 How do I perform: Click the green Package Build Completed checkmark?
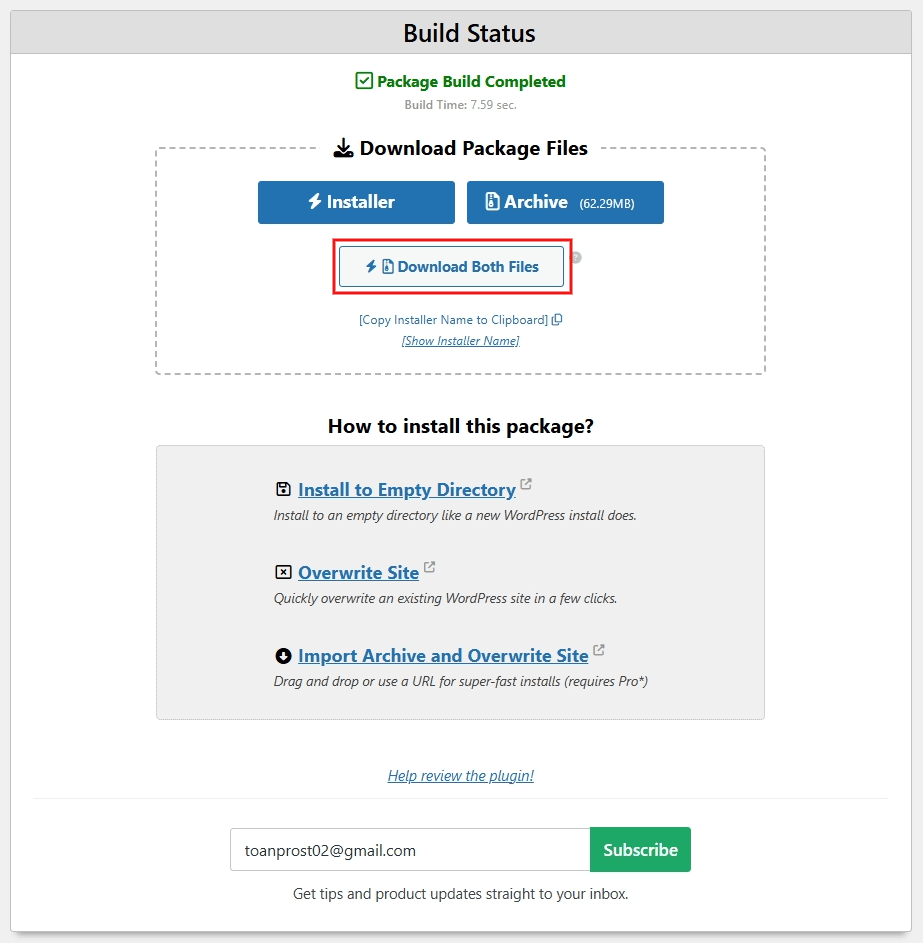tap(364, 81)
